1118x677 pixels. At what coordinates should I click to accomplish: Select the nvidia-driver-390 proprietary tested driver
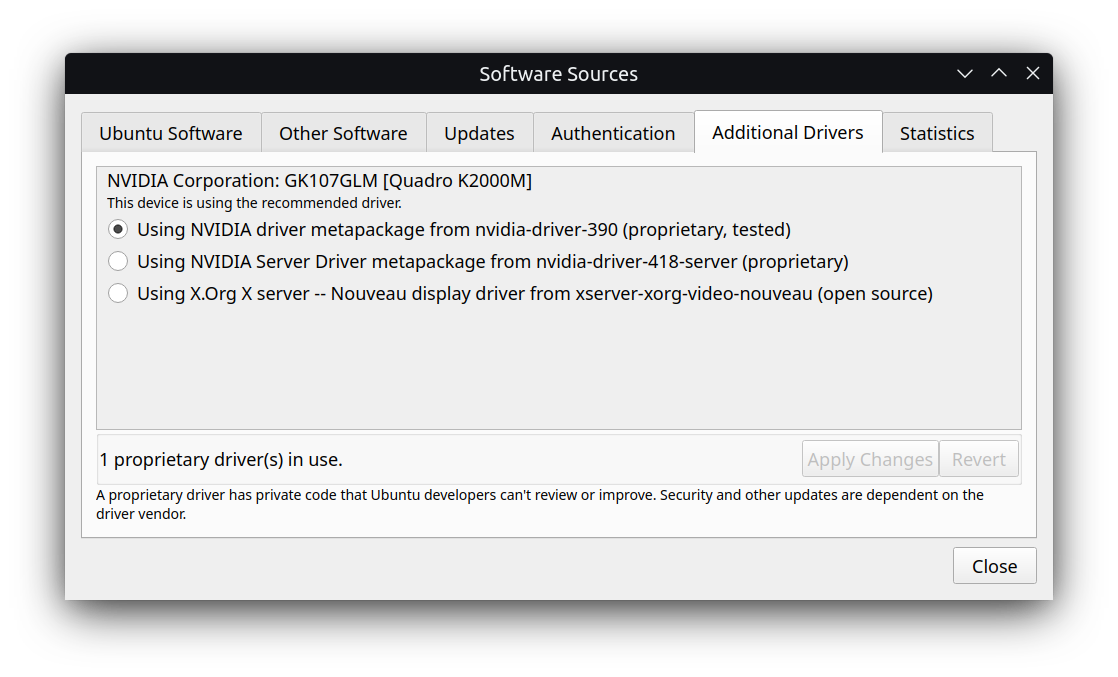118,229
